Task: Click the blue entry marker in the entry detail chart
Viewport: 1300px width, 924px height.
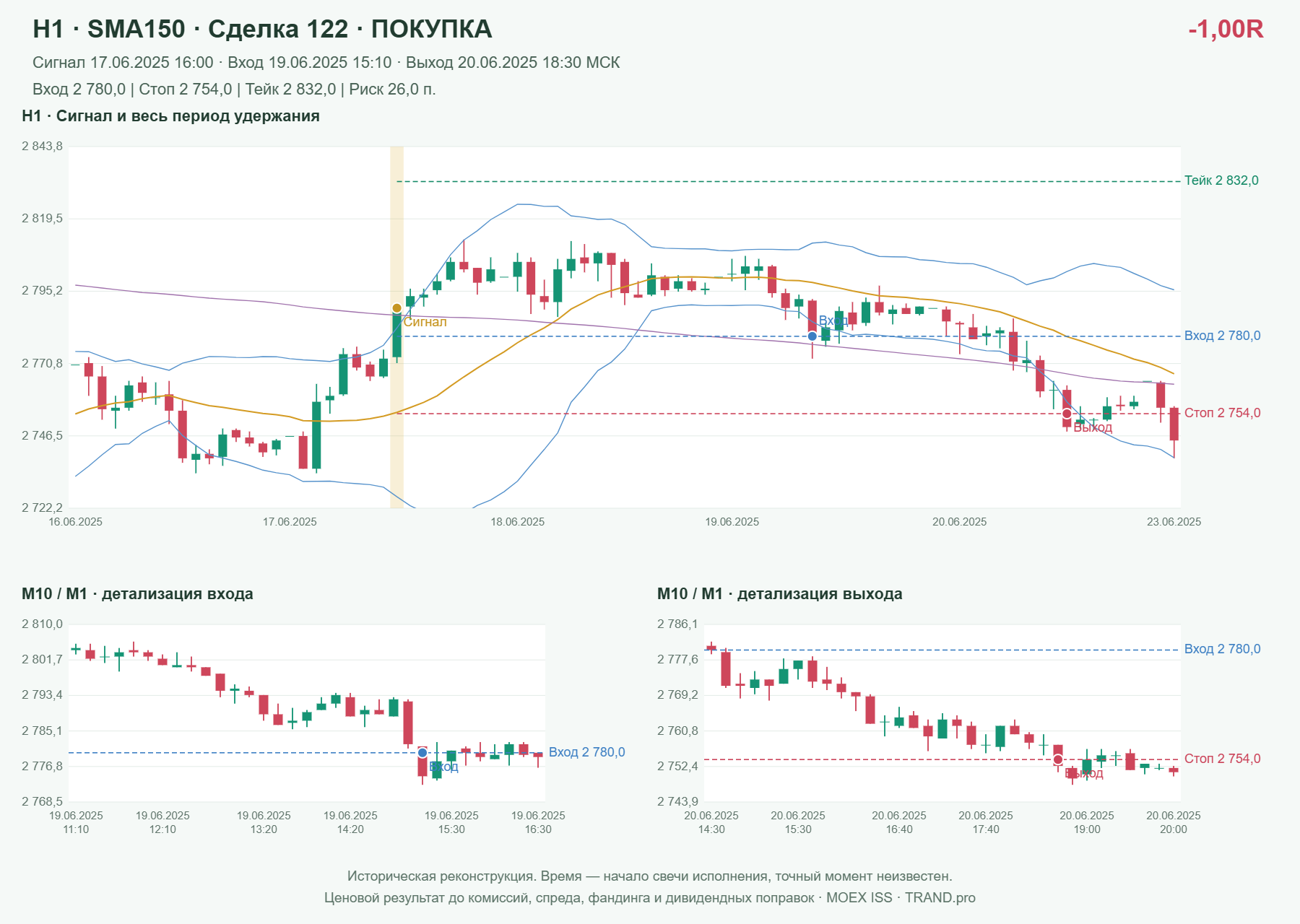Action: pyautogui.click(x=422, y=753)
